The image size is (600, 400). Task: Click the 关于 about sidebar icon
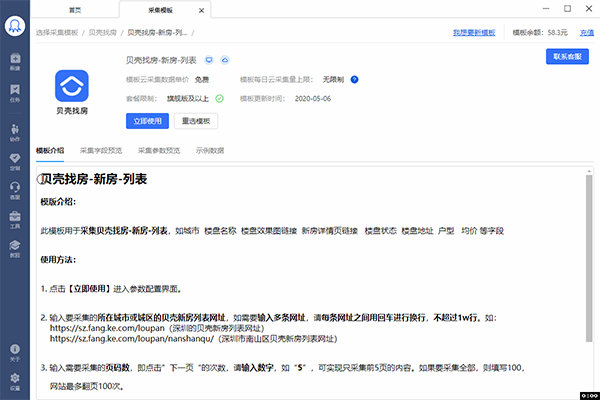pos(14,352)
